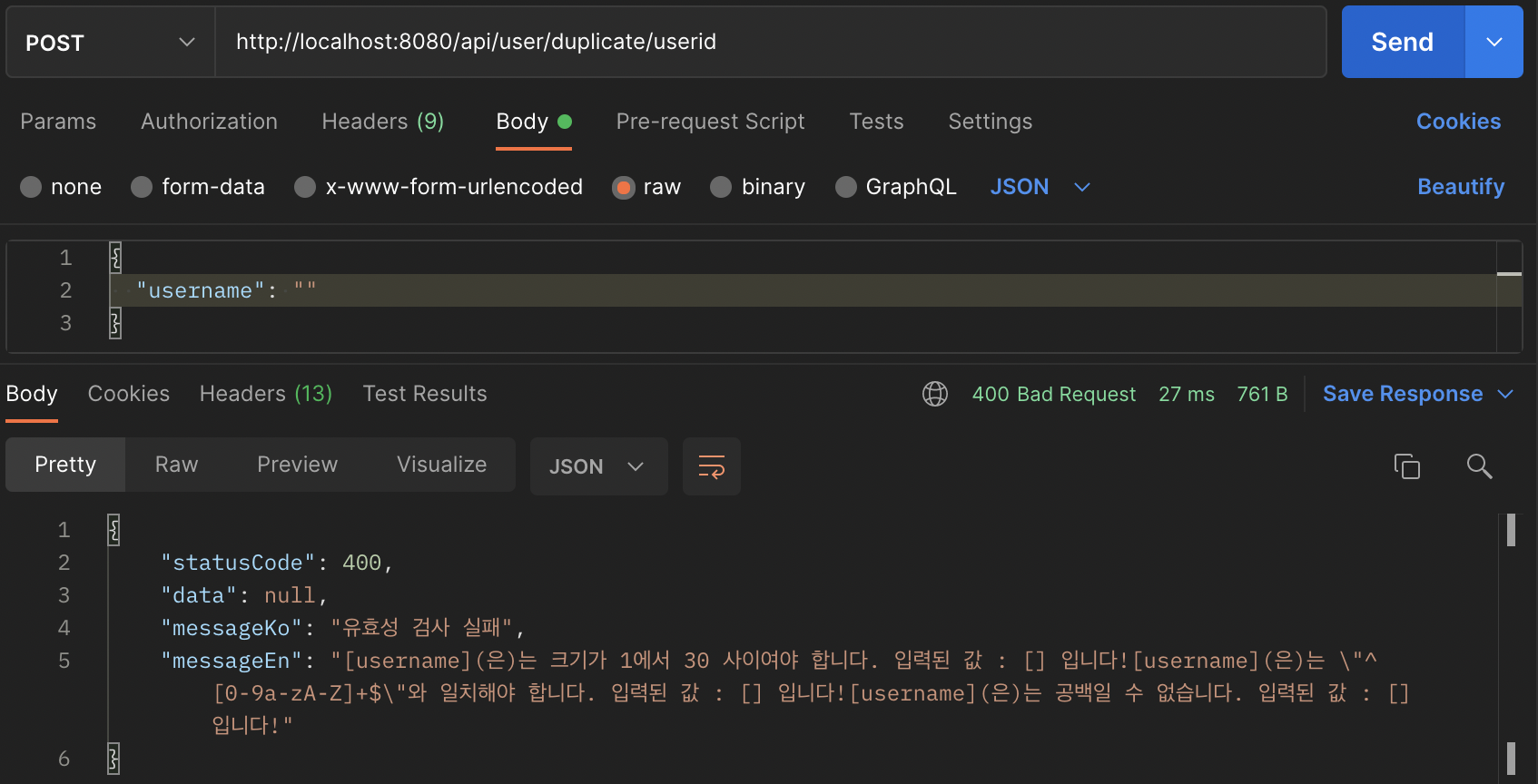Image resolution: width=1538 pixels, height=784 pixels.
Task: Click the Cookies link on the right
Action: tap(1458, 122)
